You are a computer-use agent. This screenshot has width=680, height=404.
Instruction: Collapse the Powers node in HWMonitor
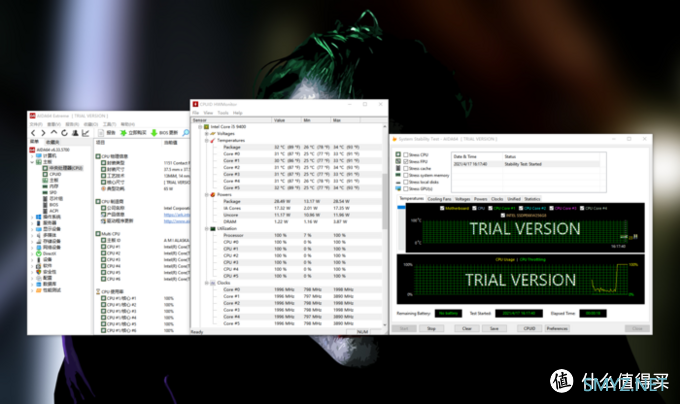point(206,195)
